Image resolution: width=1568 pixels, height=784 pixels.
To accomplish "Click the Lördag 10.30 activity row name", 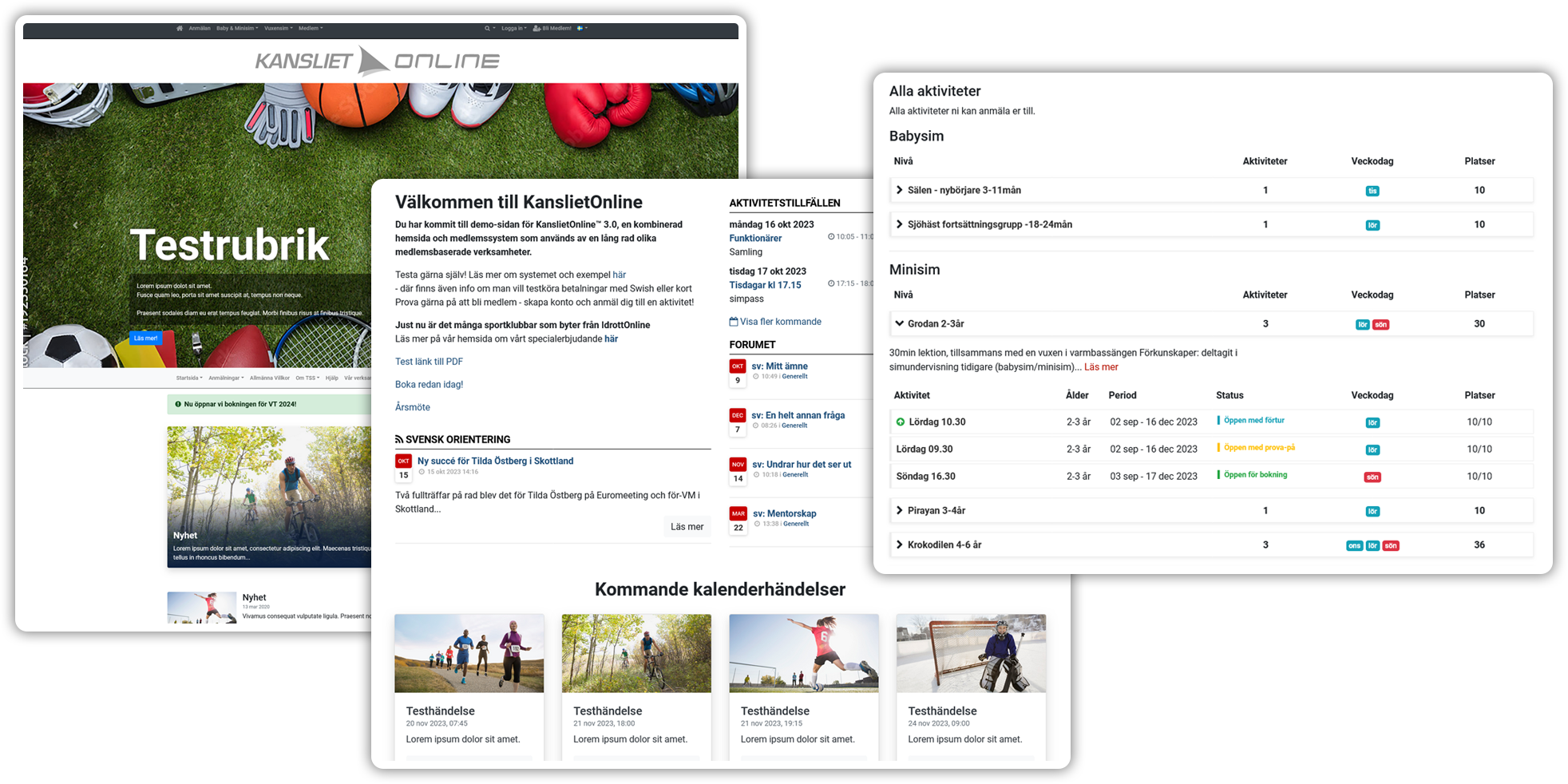I will pyautogui.click(x=937, y=422).
